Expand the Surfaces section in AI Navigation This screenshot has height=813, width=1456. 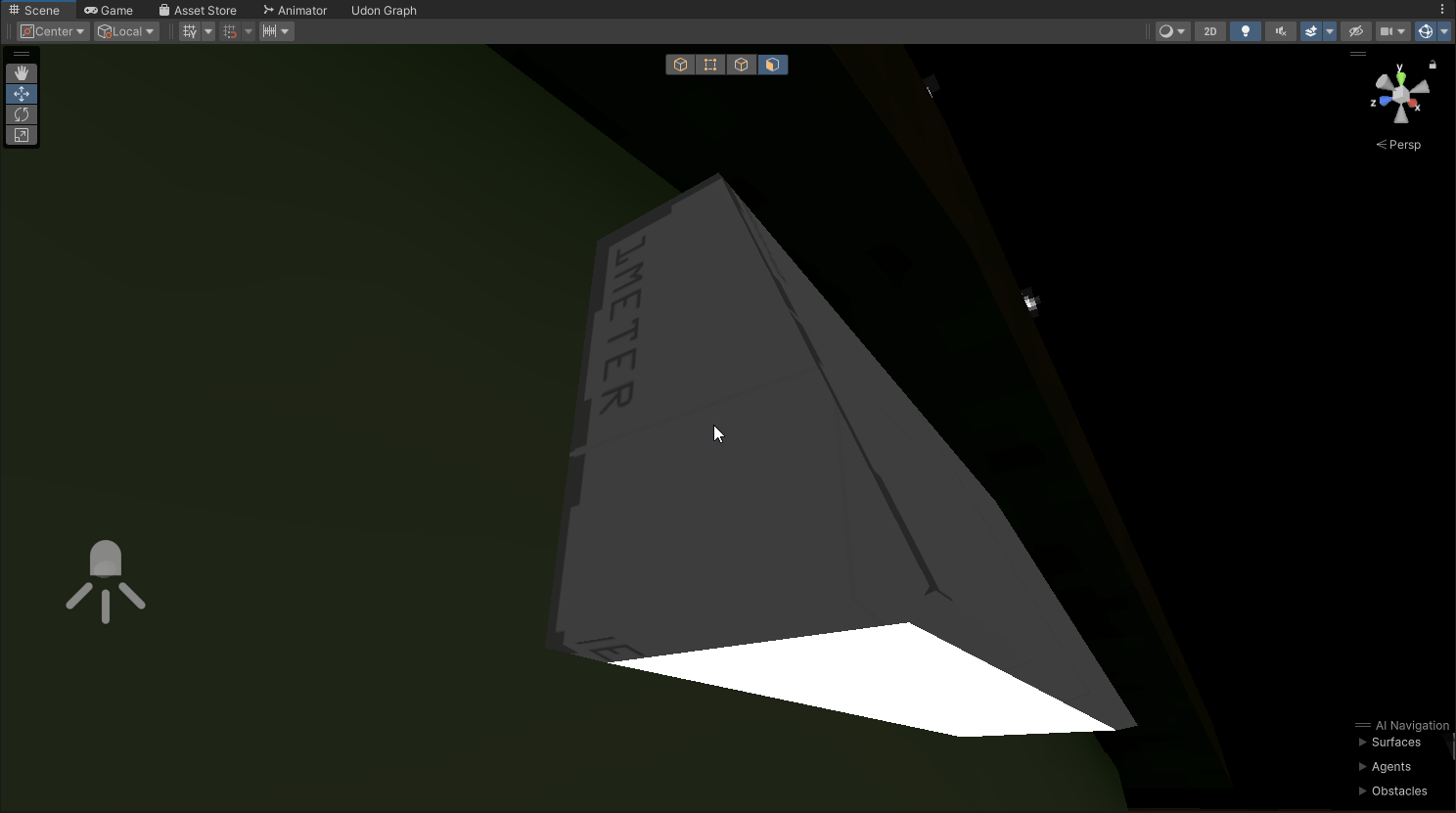tap(1363, 742)
